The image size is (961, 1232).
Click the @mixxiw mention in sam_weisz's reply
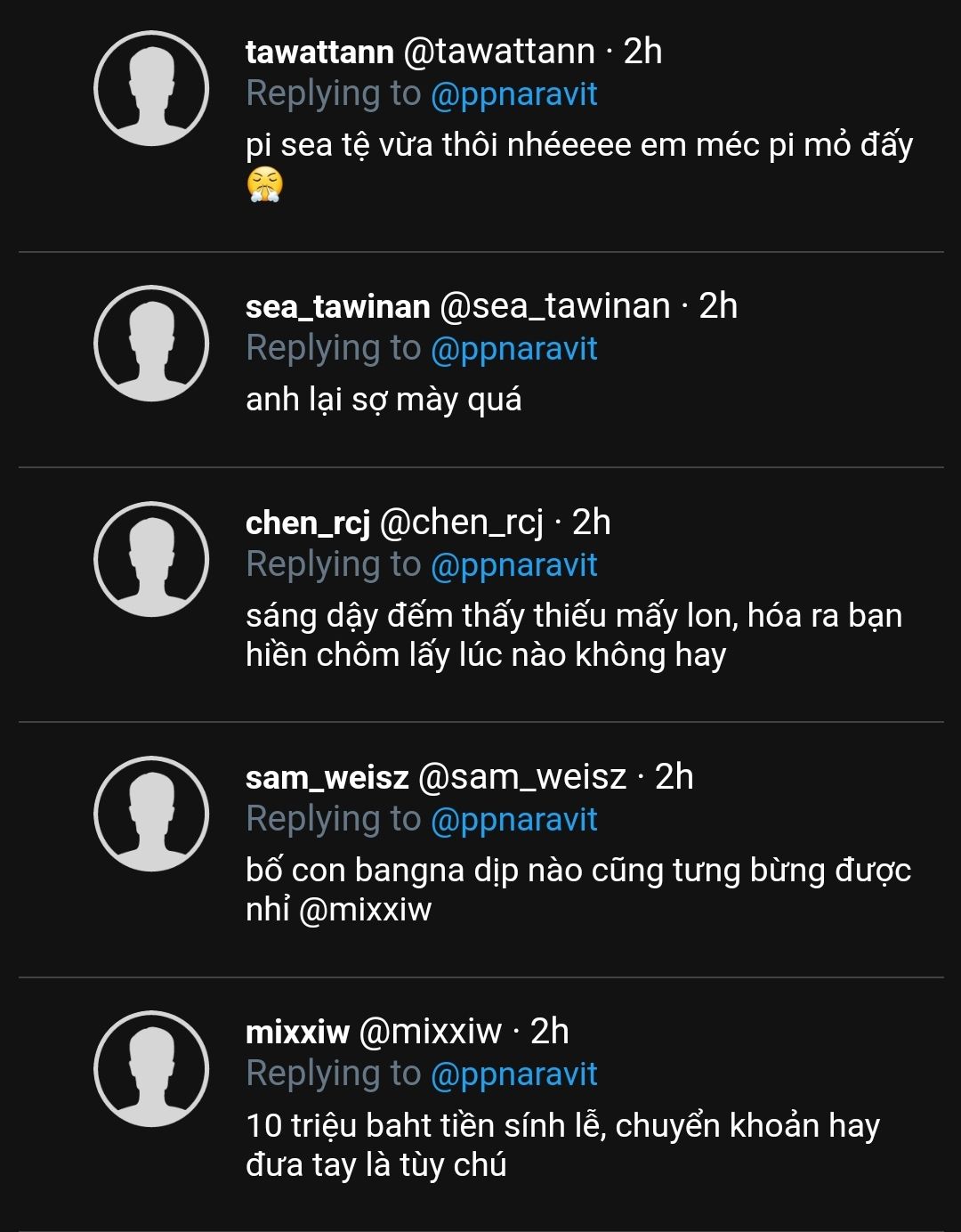365,910
